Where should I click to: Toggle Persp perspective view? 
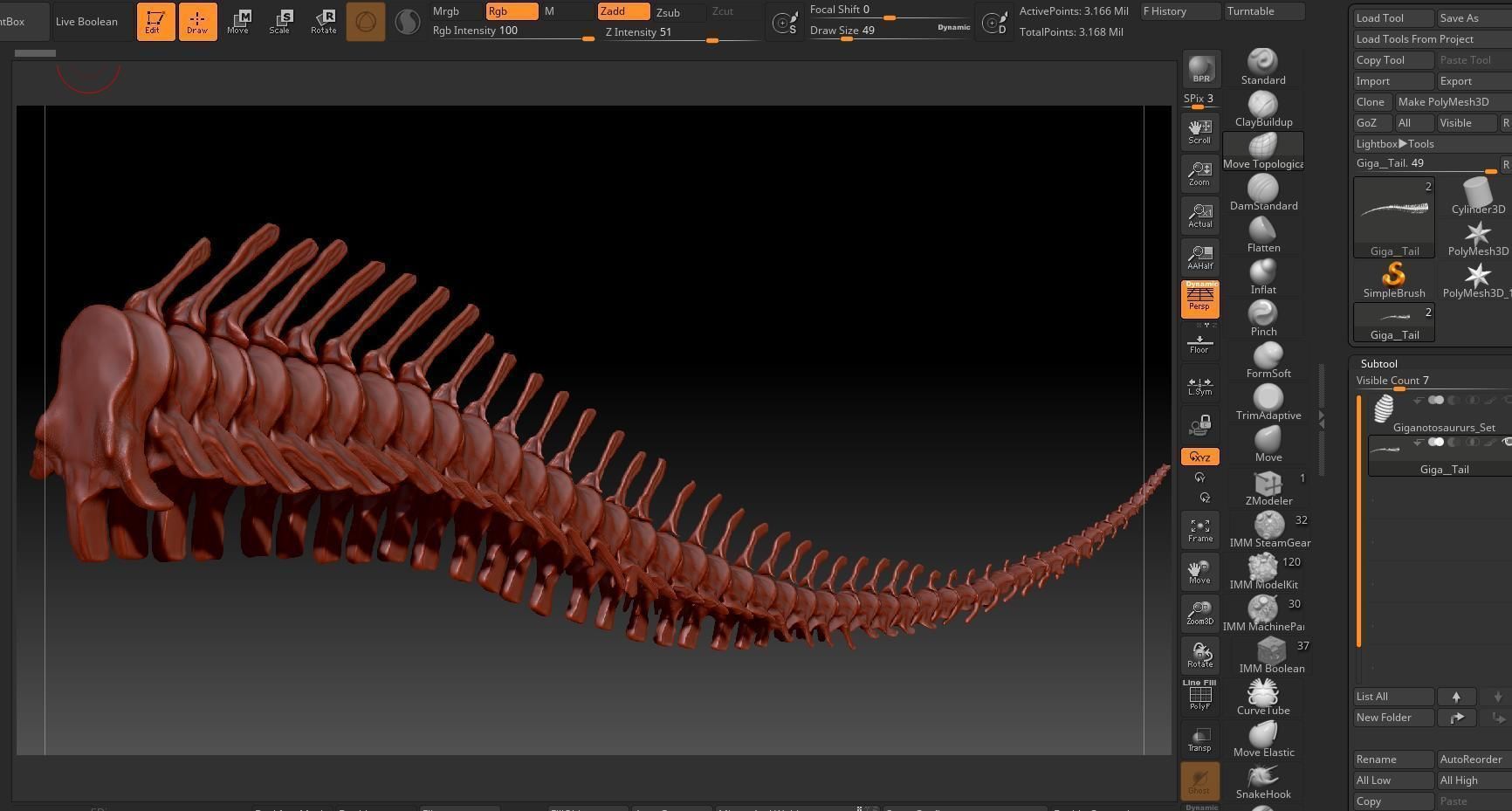(1200, 299)
